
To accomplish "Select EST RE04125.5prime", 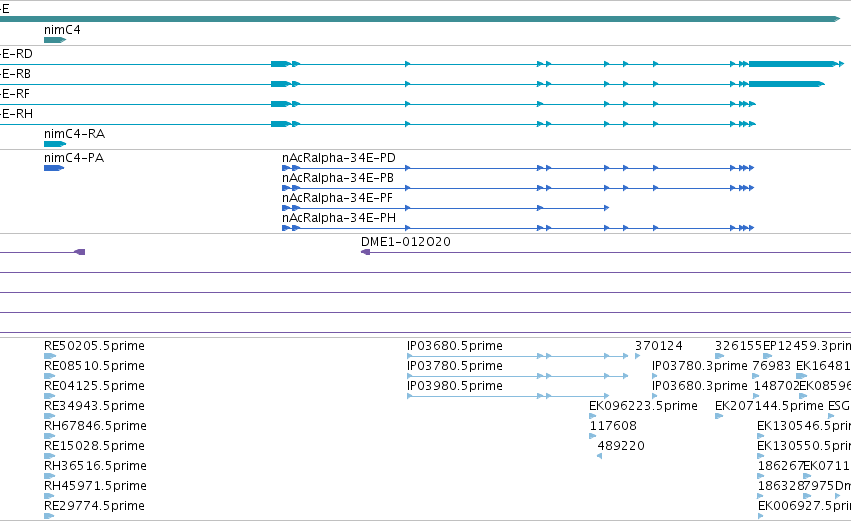I will pos(94,386).
